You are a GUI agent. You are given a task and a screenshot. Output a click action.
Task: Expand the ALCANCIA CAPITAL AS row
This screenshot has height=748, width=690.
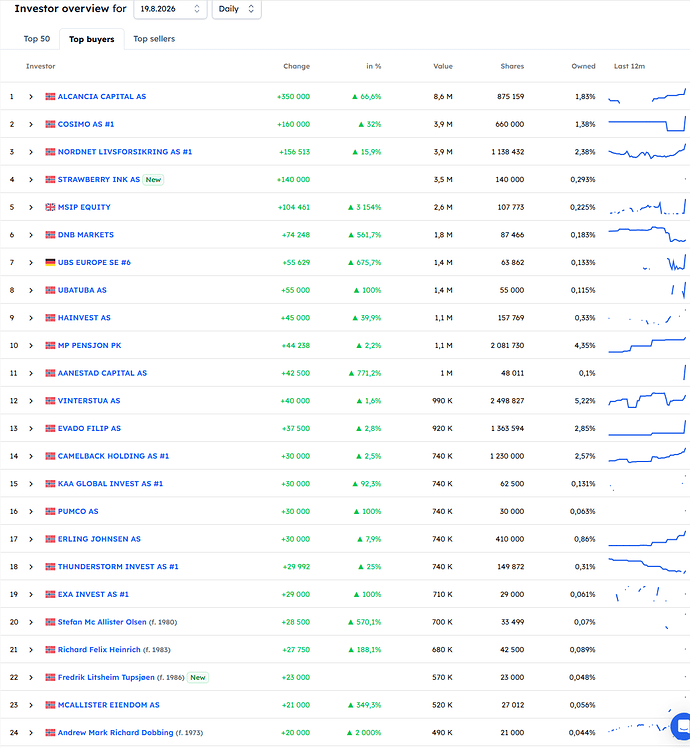31,96
